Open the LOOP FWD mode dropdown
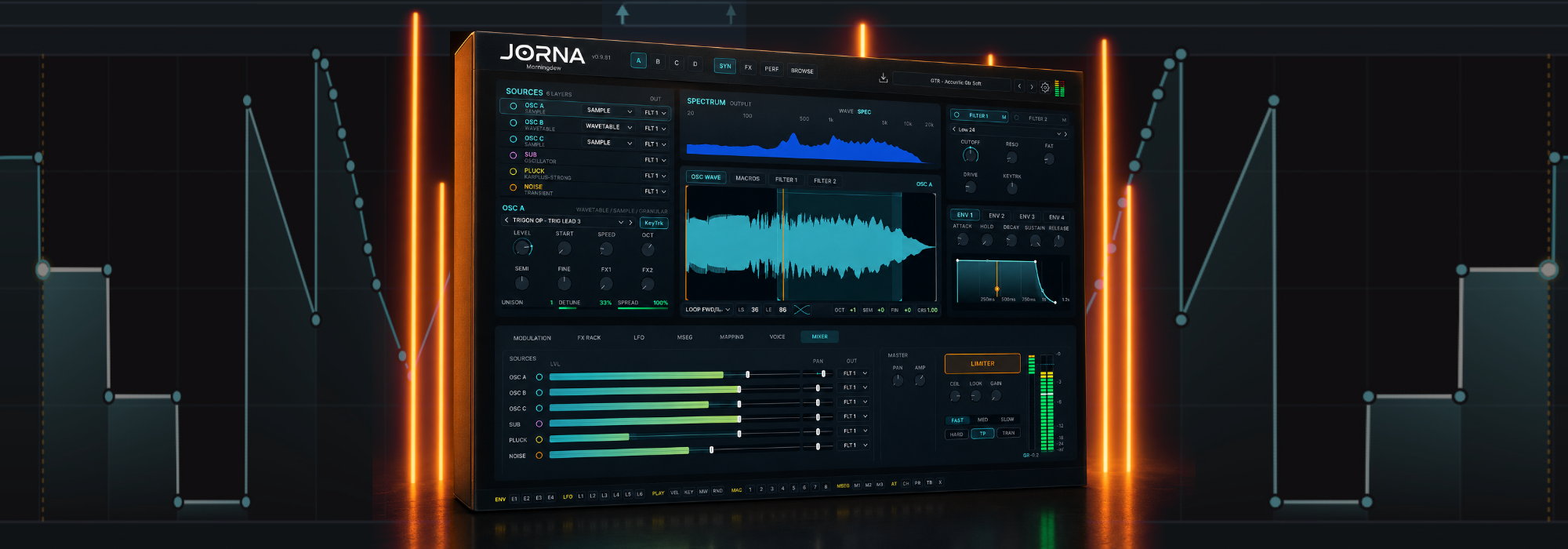This screenshot has width=1568, height=549. (708, 310)
